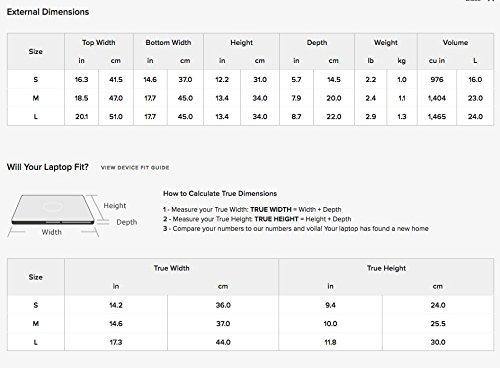
Task: Click the laptop dimensions diagram
Action: [x=72, y=216]
